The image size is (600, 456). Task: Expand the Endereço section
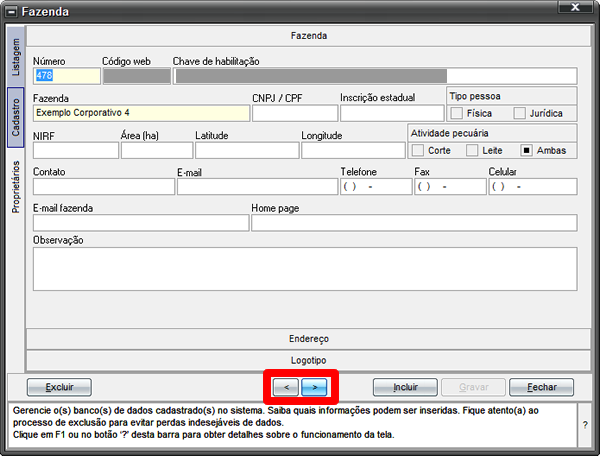[308, 339]
